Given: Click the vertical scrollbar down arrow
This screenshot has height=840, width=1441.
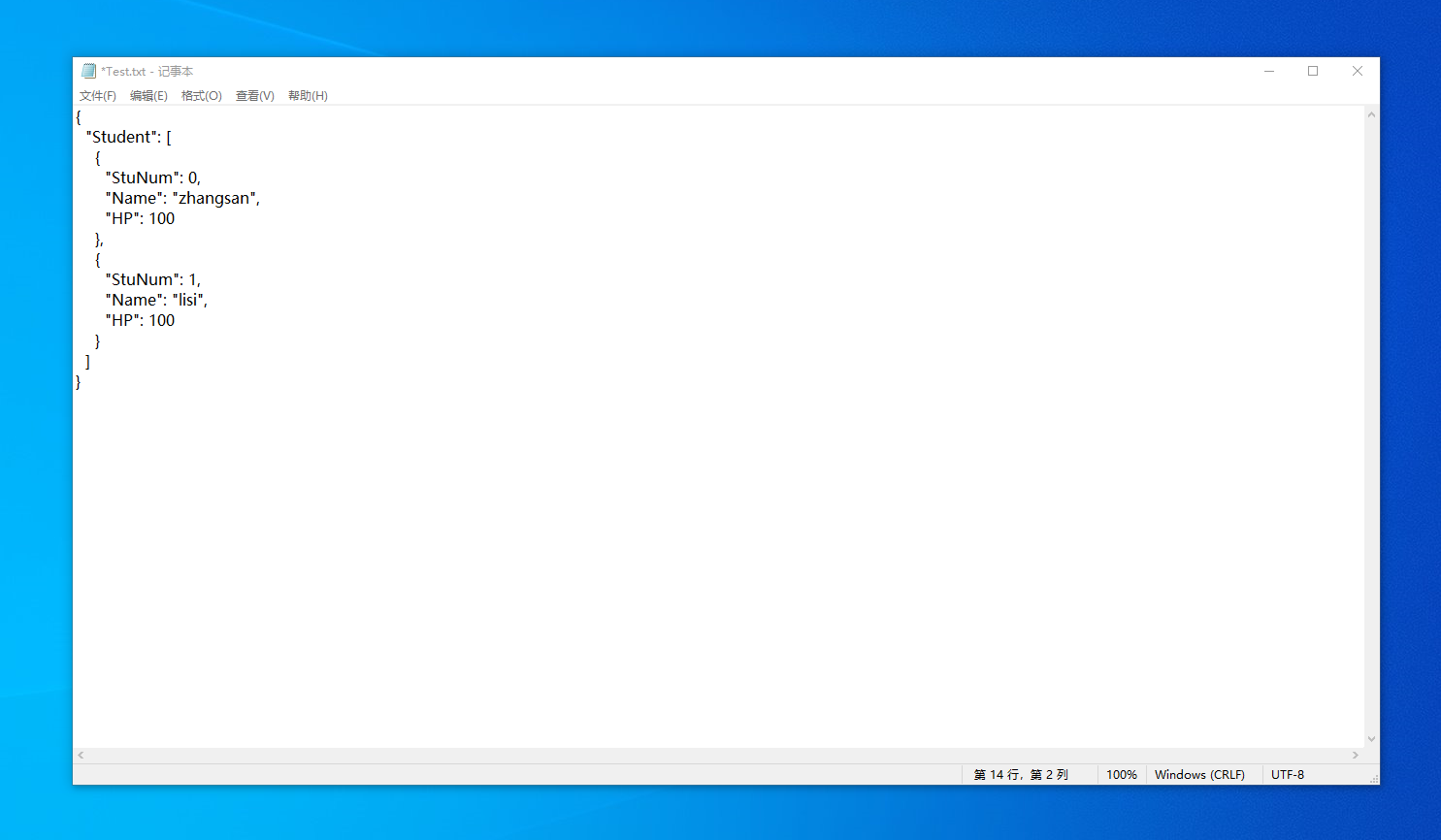Looking at the screenshot, I should [1371, 739].
